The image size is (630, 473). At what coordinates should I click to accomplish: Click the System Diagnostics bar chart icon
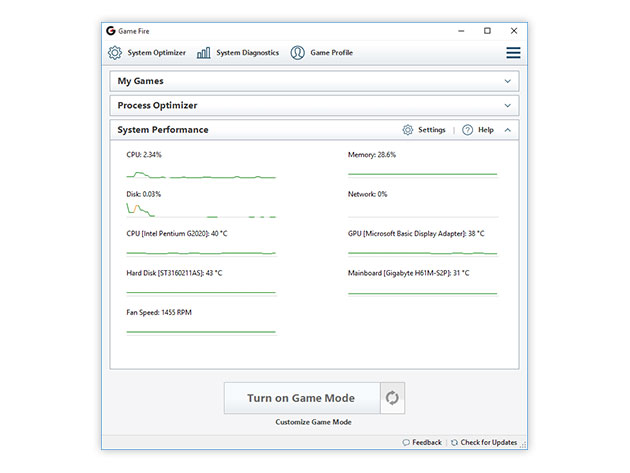[x=204, y=53]
